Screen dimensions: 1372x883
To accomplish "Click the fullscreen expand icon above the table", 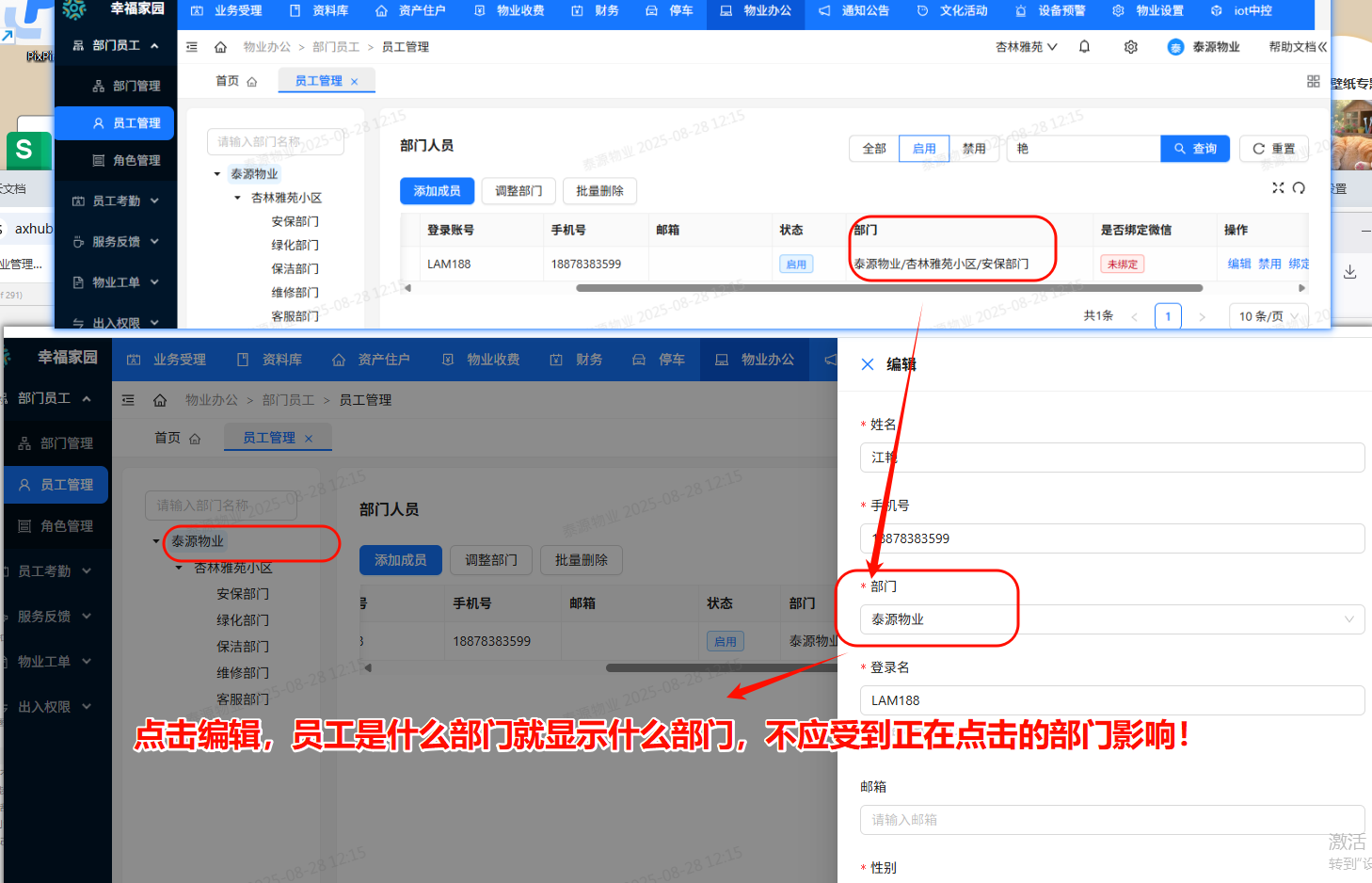I will pyautogui.click(x=1278, y=187).
